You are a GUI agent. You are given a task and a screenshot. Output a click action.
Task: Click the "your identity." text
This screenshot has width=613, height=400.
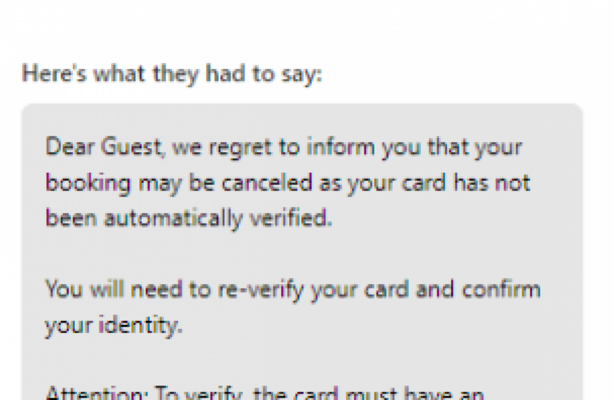coord(114,325)
